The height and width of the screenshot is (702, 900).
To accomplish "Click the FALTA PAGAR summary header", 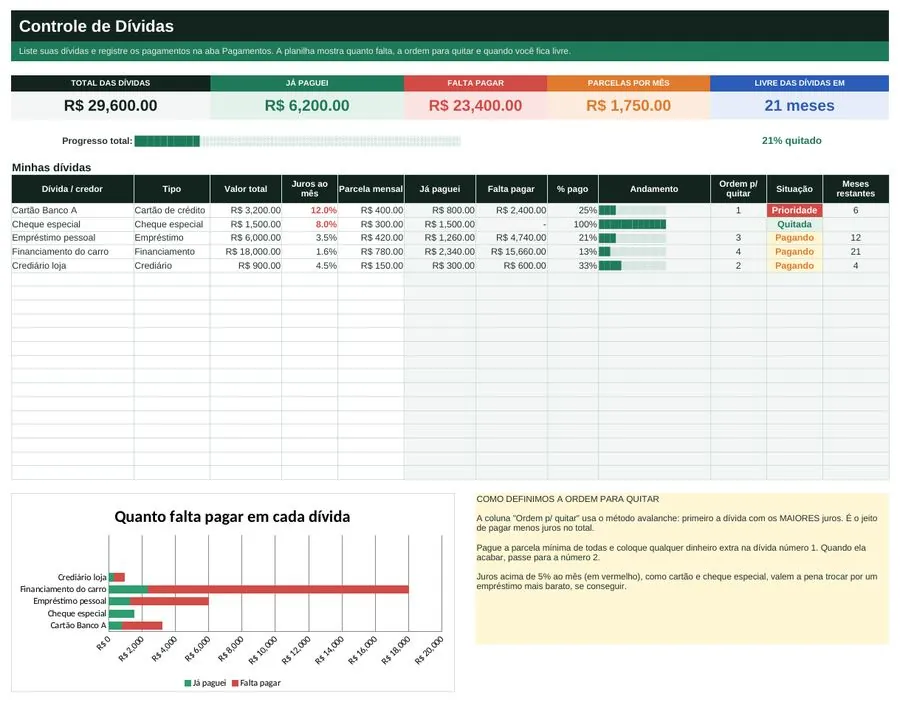I will pyautogui.click(x=475, y=83).
